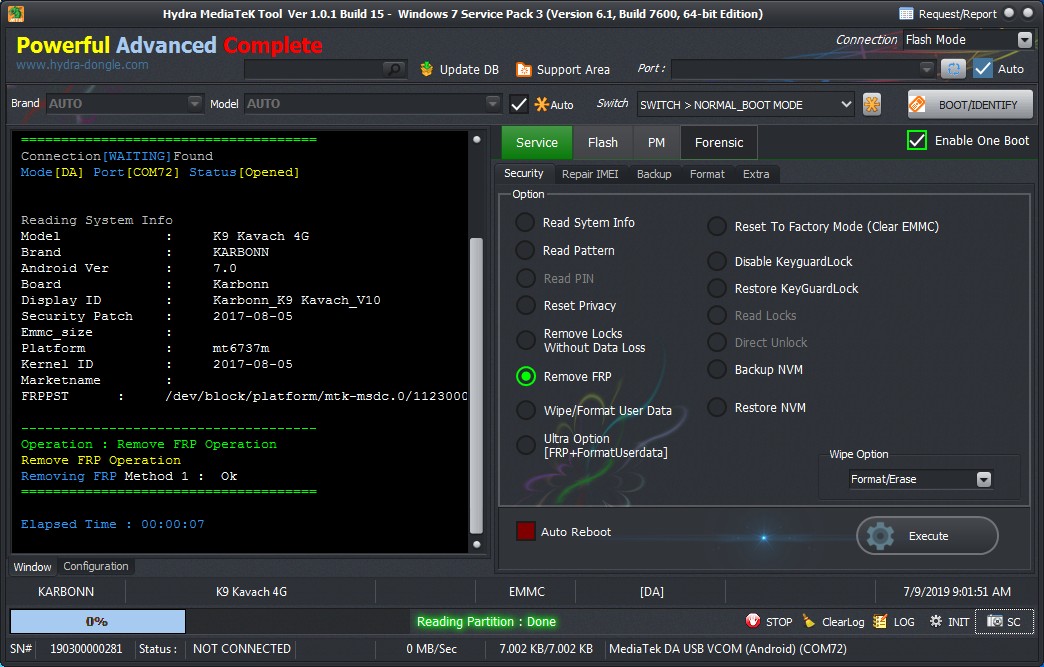The image size is (1044, 667).
Task: Select Backup NVM option
Action: [x=716, y=369]
